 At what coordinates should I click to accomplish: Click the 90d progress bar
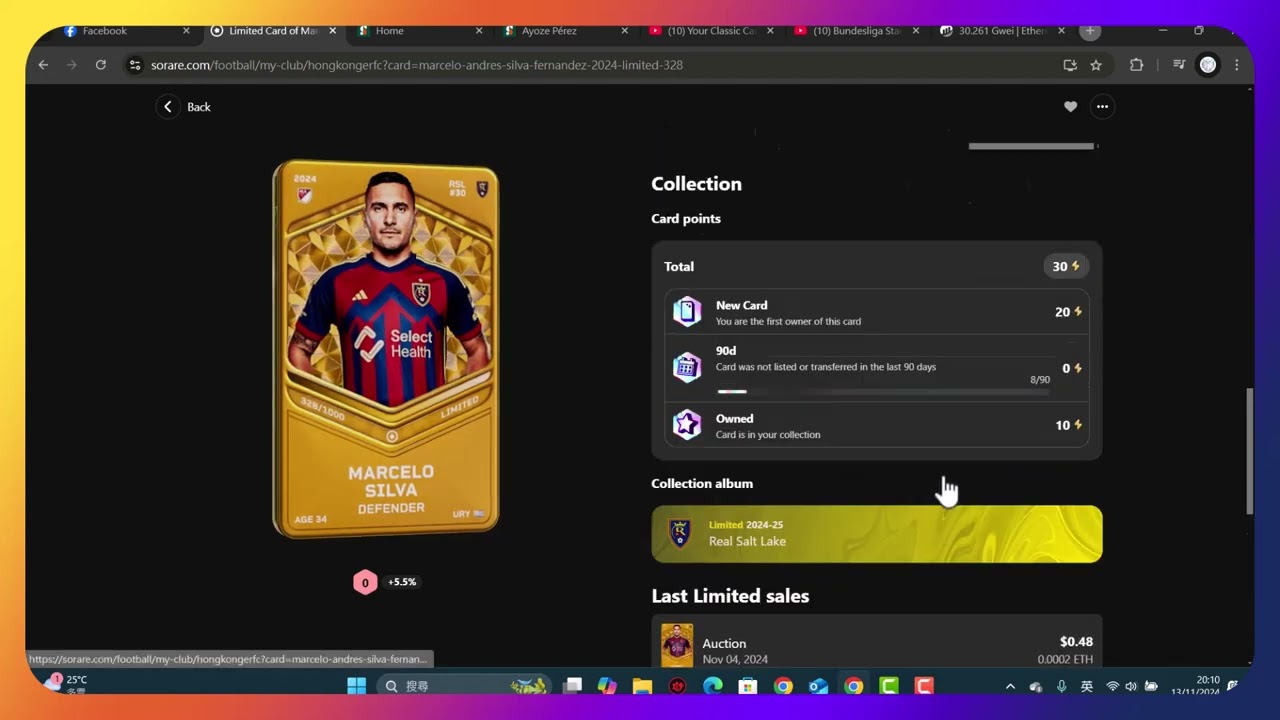point(883,391)
